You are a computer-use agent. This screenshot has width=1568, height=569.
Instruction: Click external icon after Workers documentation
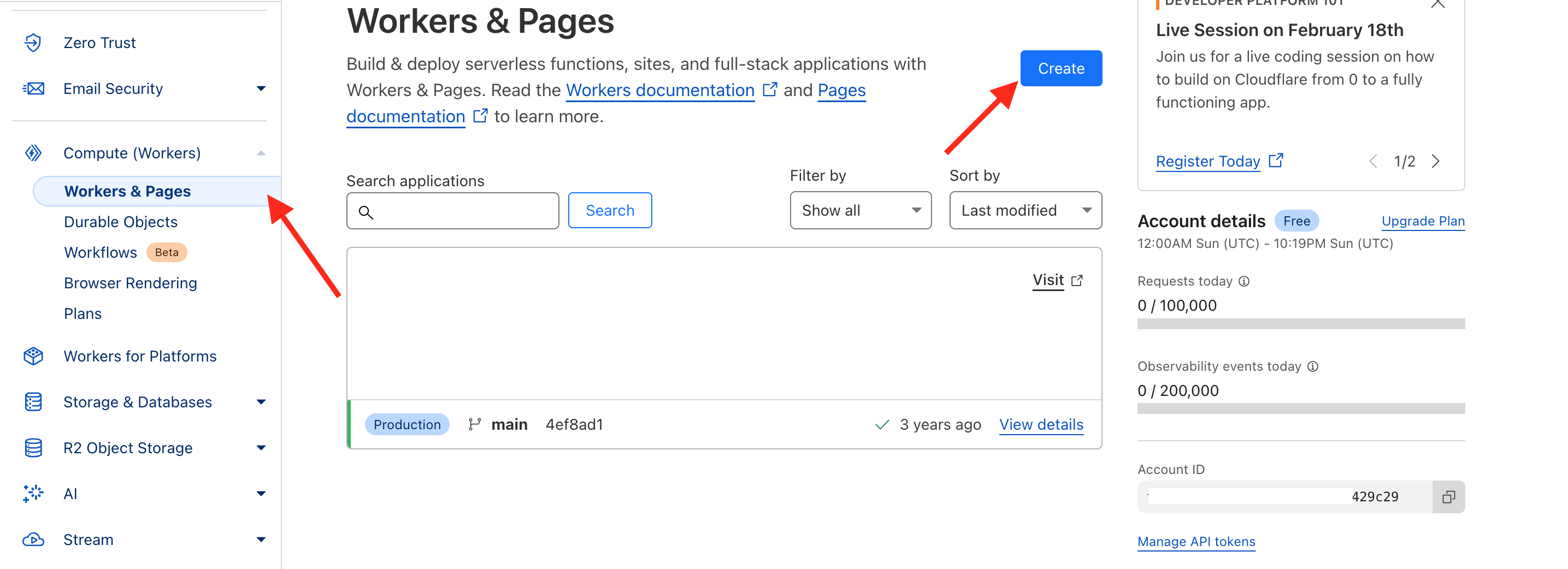click(770, 90)
